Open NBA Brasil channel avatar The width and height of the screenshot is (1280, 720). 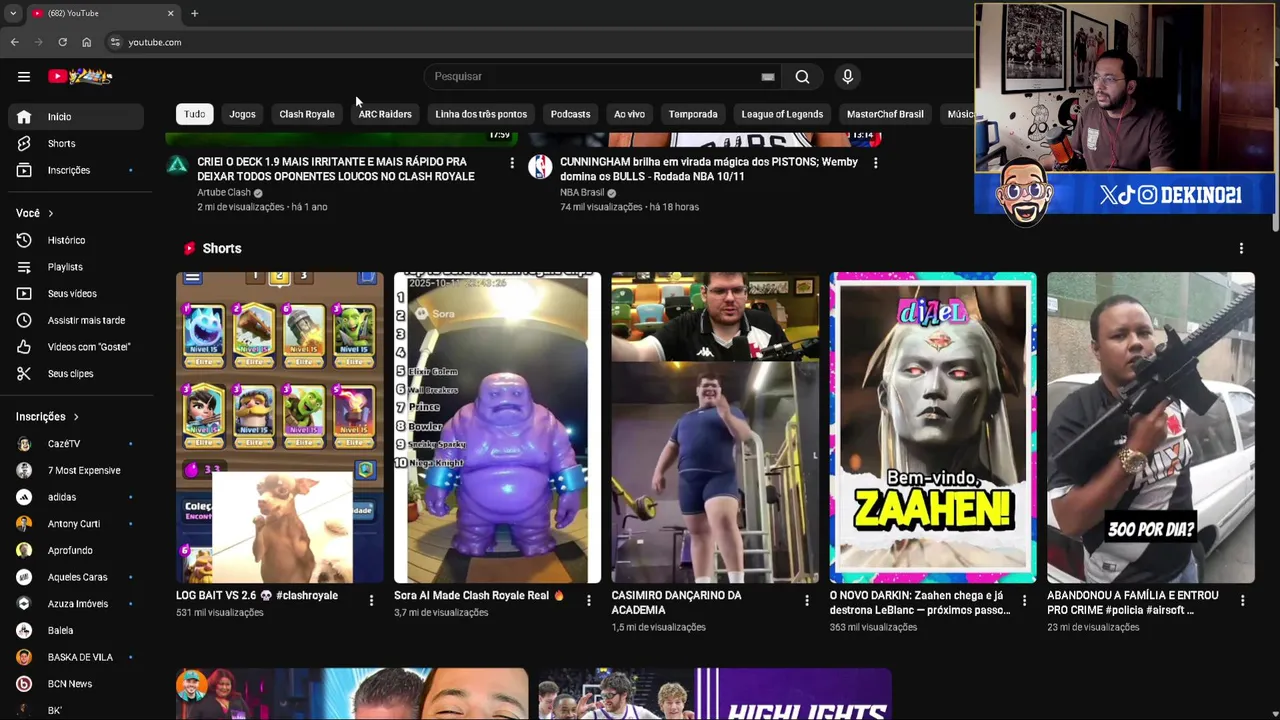pos(540,166)
